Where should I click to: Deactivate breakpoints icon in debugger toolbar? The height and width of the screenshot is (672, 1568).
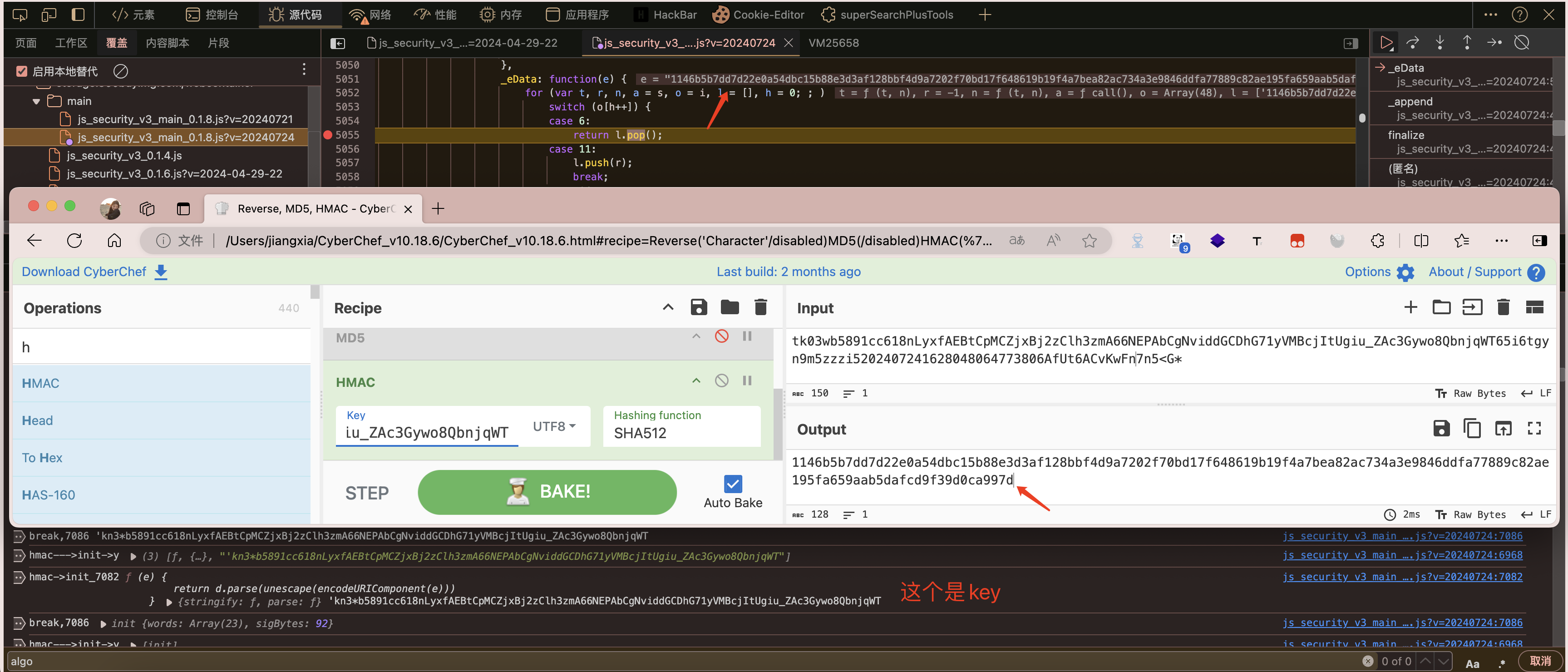[x=1522, y=43]
